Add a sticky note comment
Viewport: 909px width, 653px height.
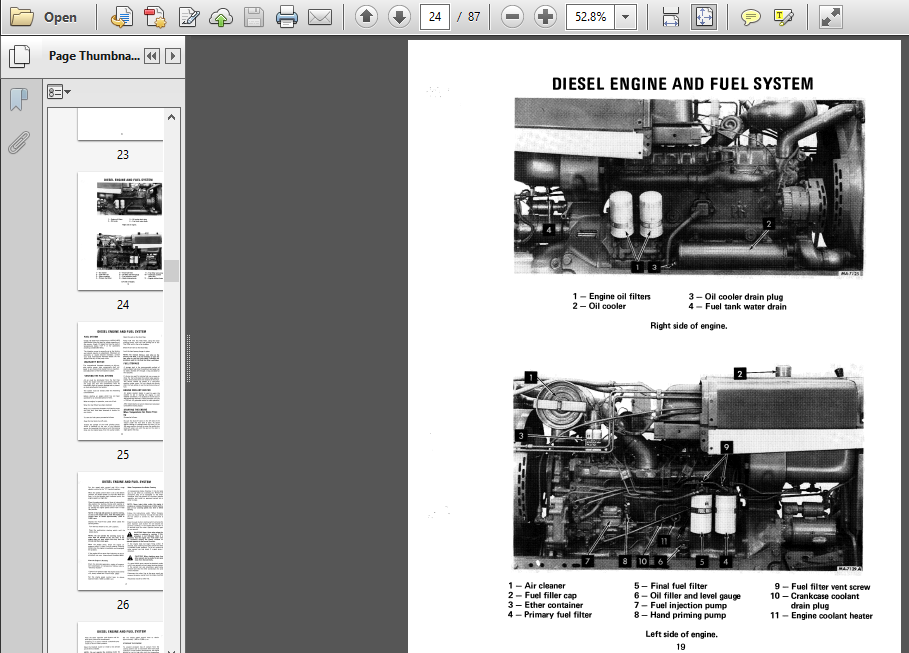pos(751,17)
